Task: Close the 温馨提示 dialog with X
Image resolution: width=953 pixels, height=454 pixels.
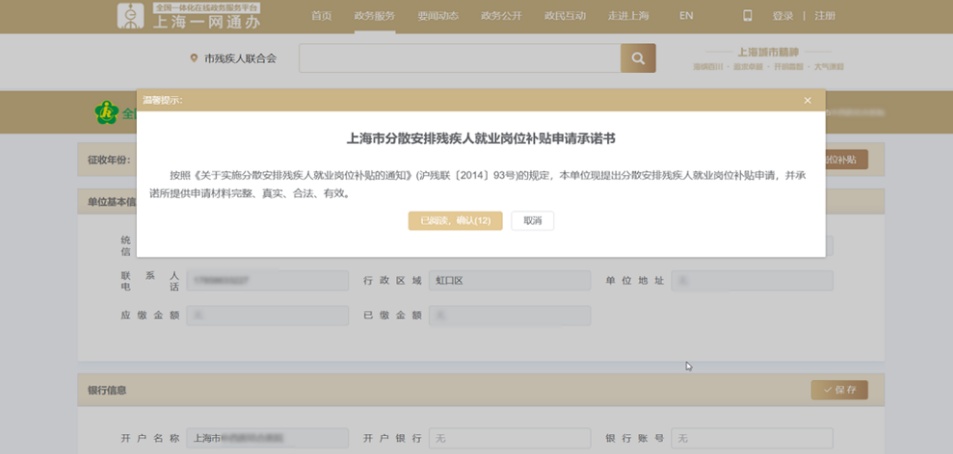Action: [807, 101]
